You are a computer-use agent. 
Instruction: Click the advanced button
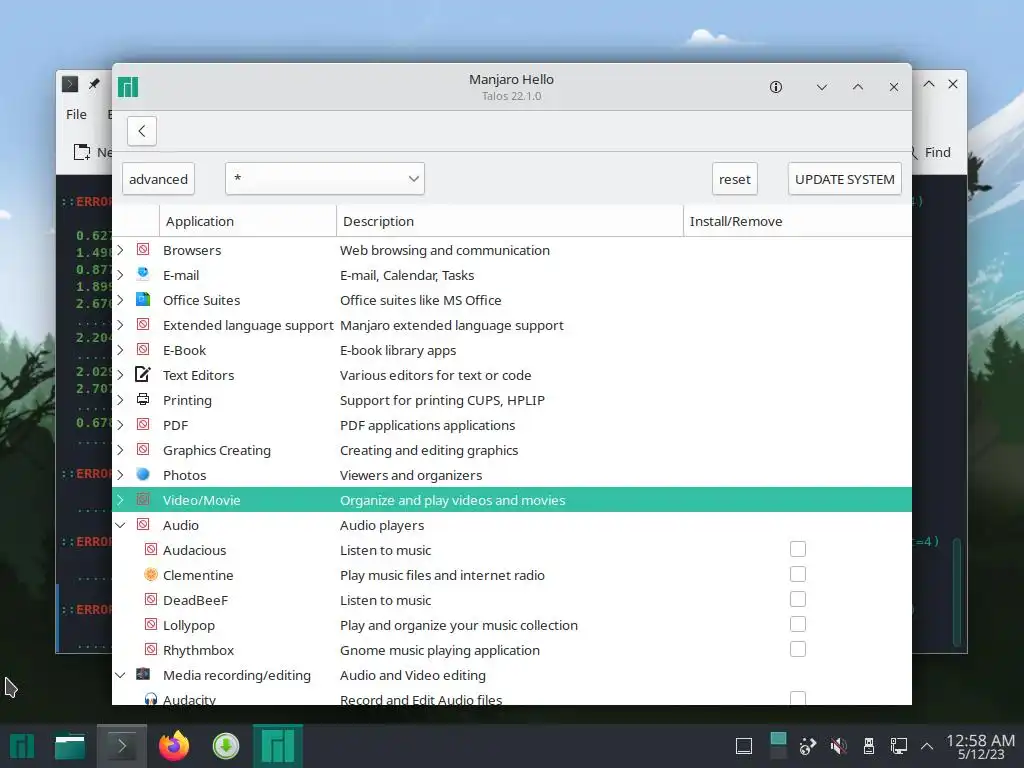tap(158, 178)
